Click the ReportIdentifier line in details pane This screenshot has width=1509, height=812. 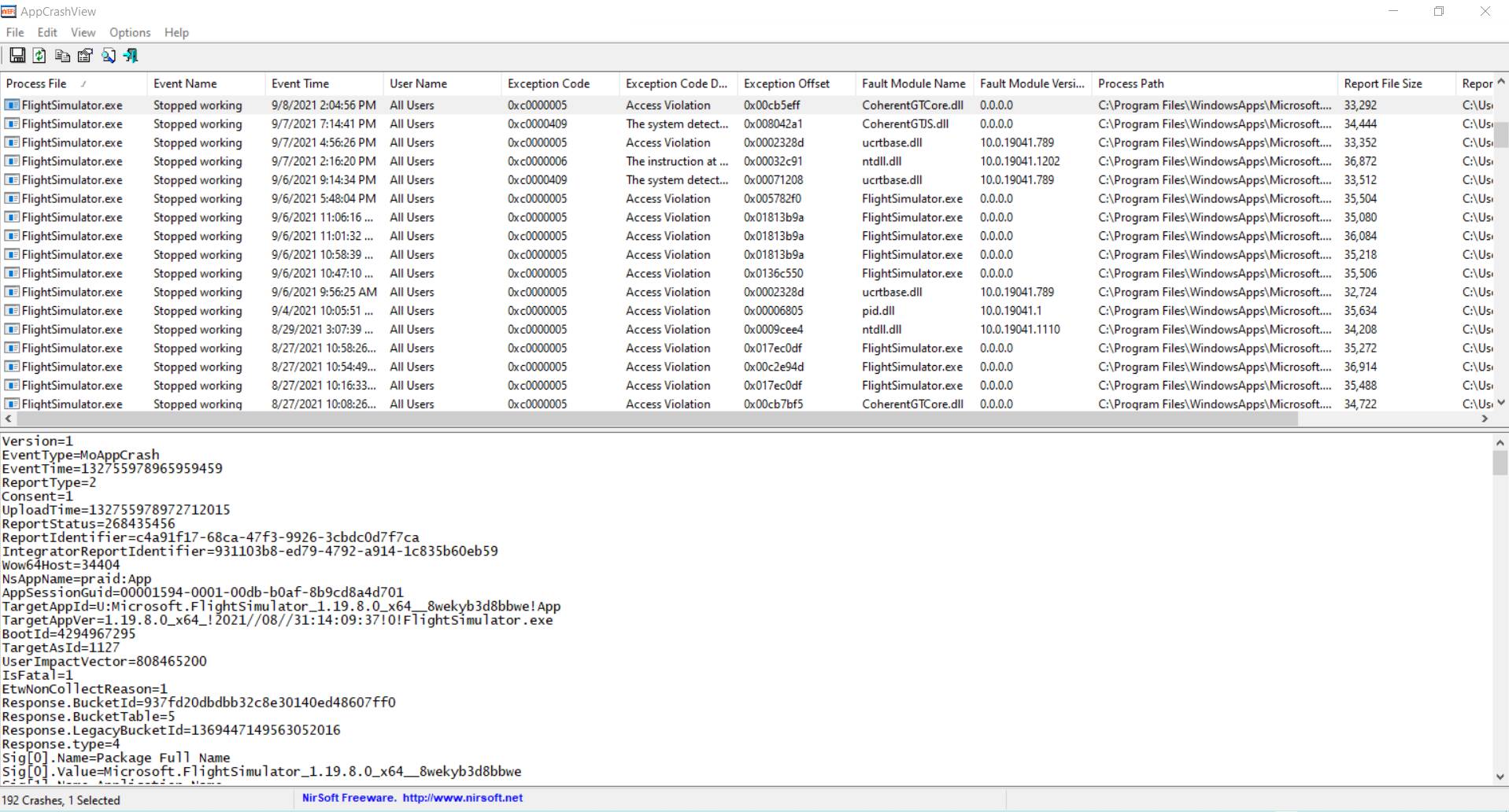tap(210, 537)
